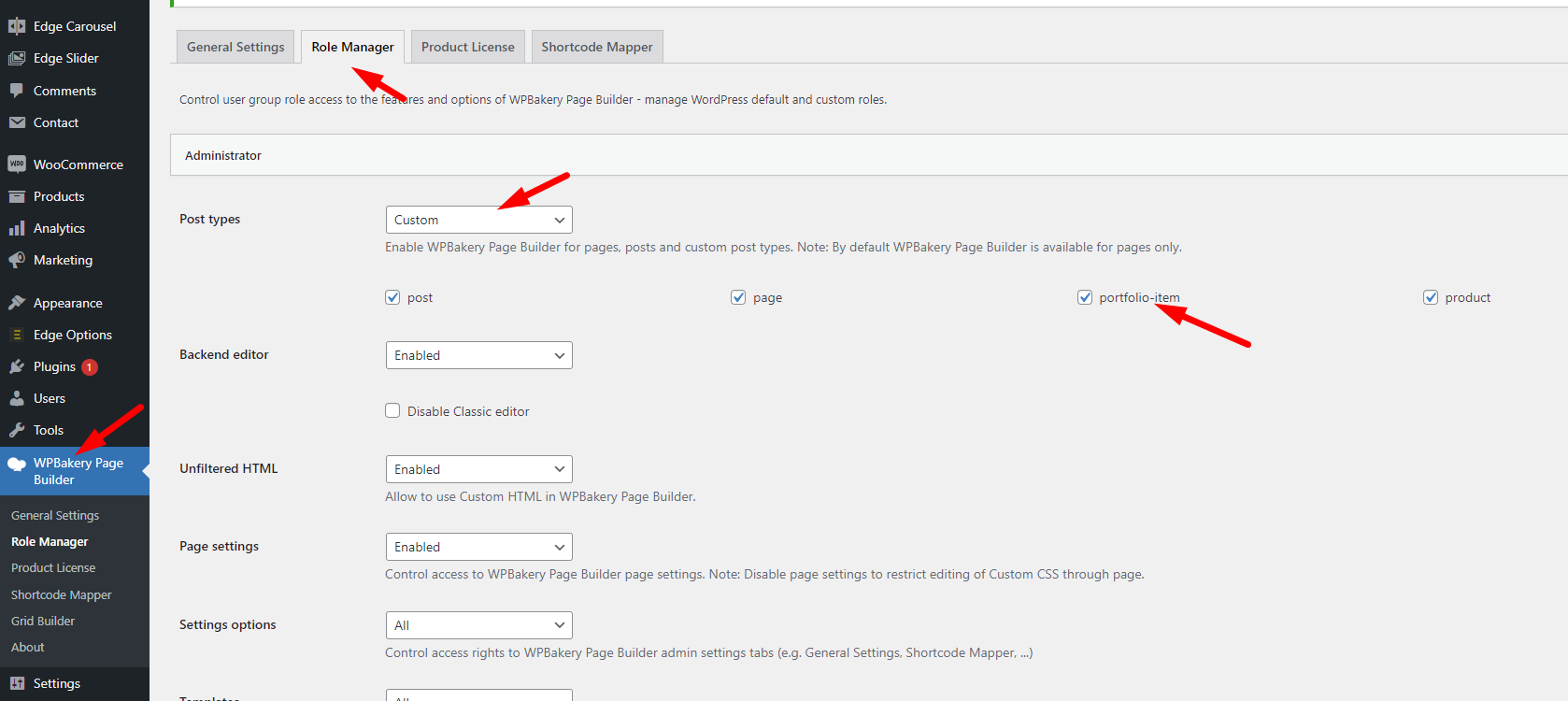The height and width of the screenshot is (701, 1568).
Task: Open the Edge Options menu item
Action: (75, 335)
